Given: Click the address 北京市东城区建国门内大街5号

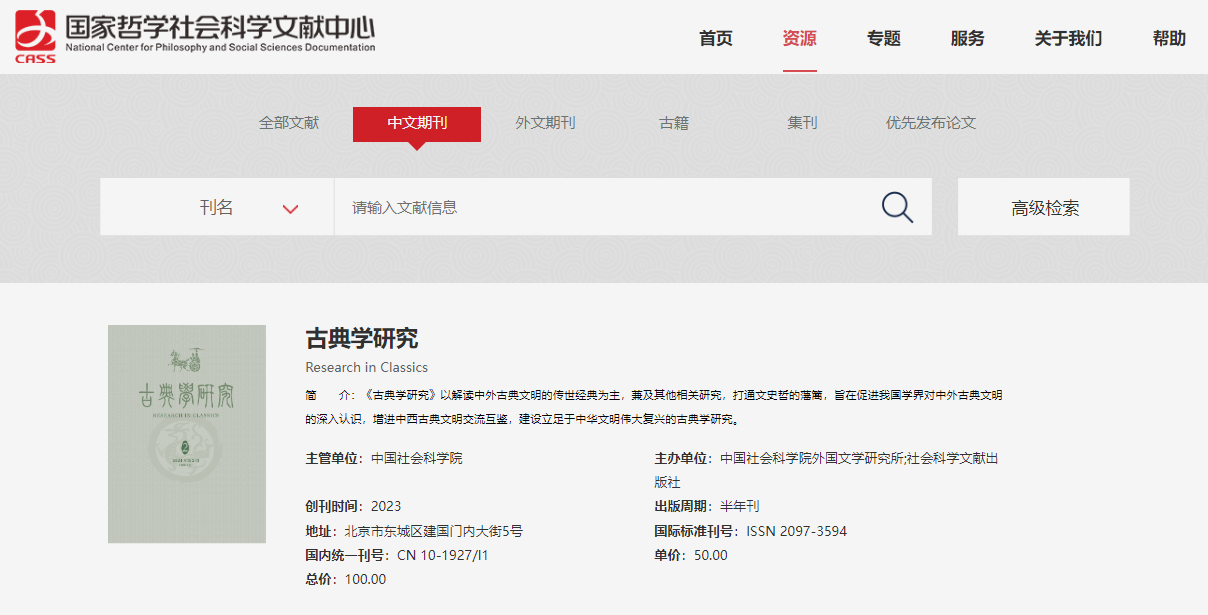Looking at the screenshot, I should (433, 531).
